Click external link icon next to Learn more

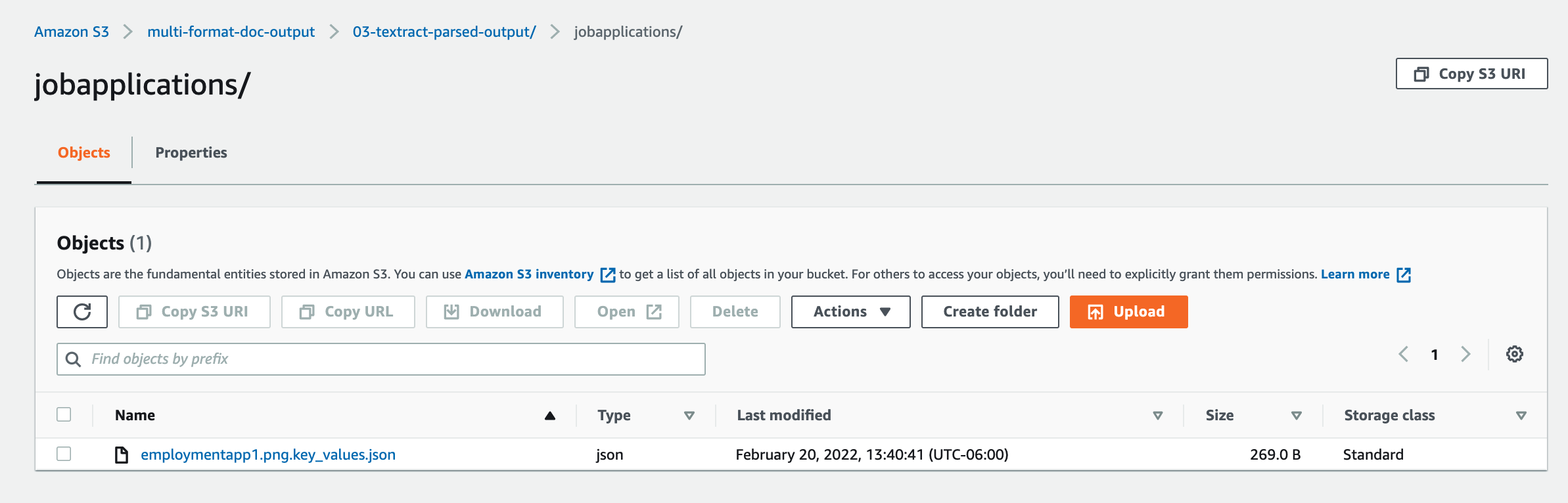[x=1404, y=274]
